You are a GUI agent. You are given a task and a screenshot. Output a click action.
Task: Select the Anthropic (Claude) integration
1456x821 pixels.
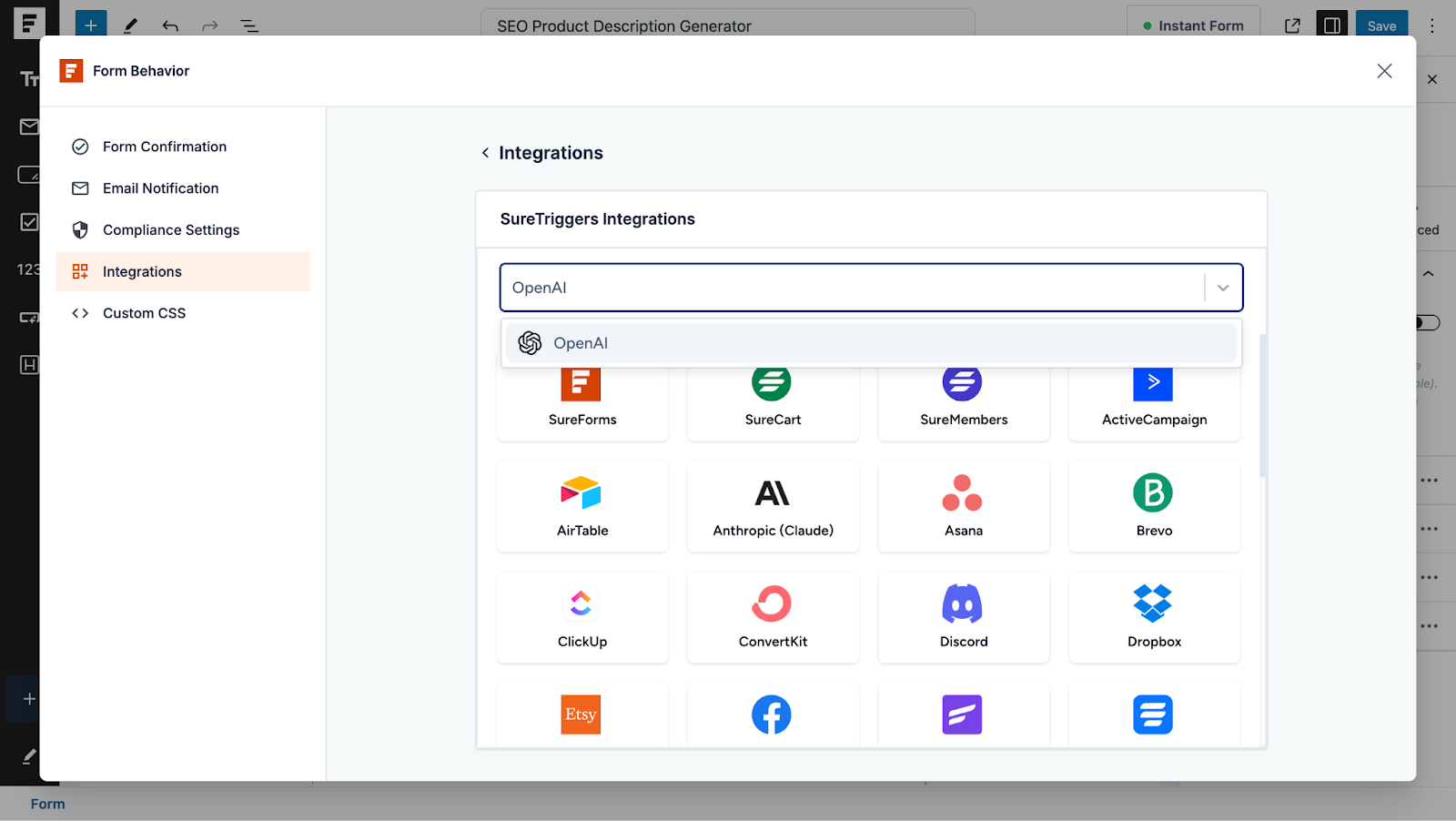(773, 506)
